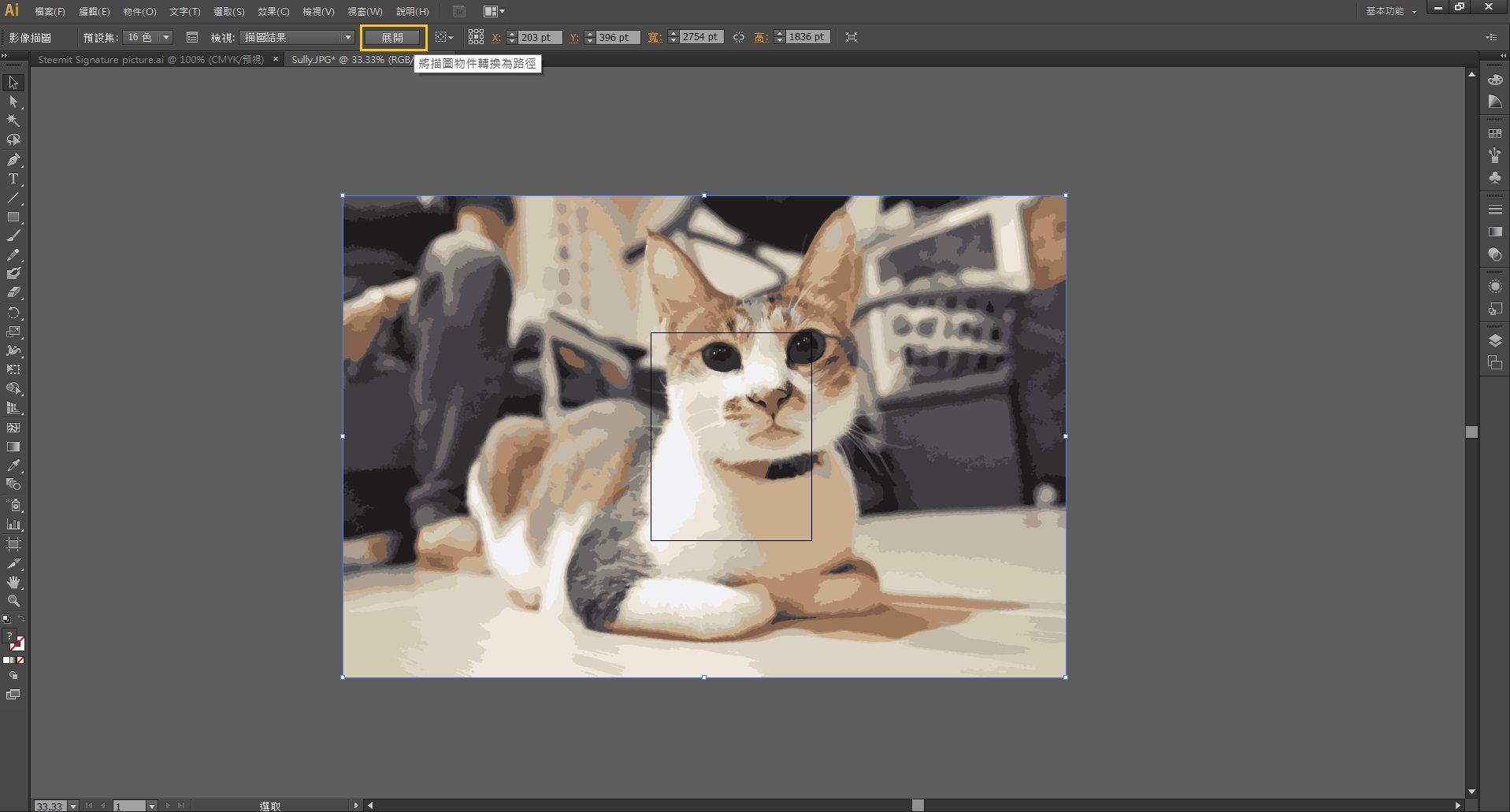Viewport: 1510px width, 812px height.
Task: Open the Artboards panel
Action: [x=1494, y=362]
